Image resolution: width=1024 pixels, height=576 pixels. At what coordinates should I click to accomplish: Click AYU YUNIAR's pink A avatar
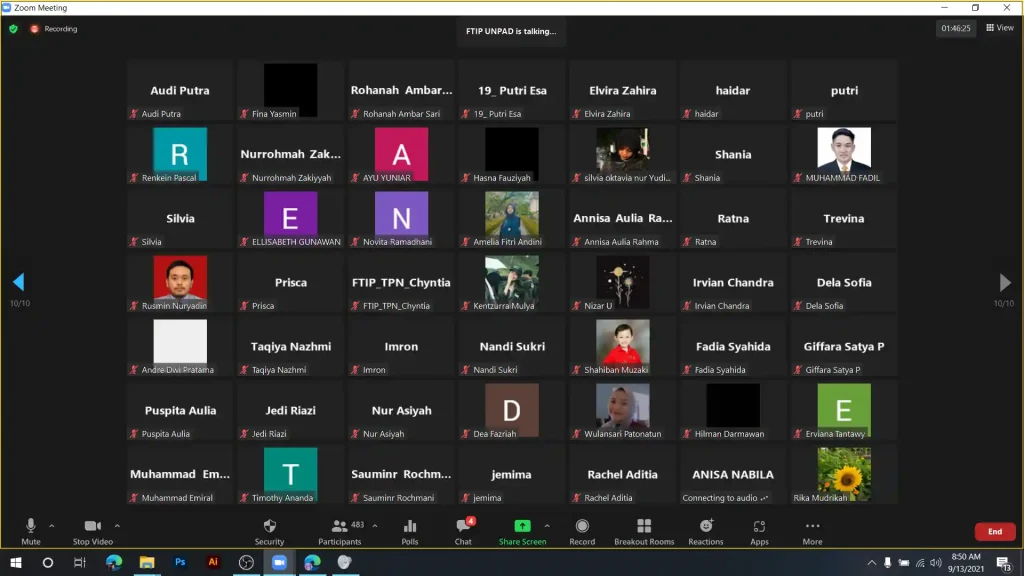tap(401, 155)
